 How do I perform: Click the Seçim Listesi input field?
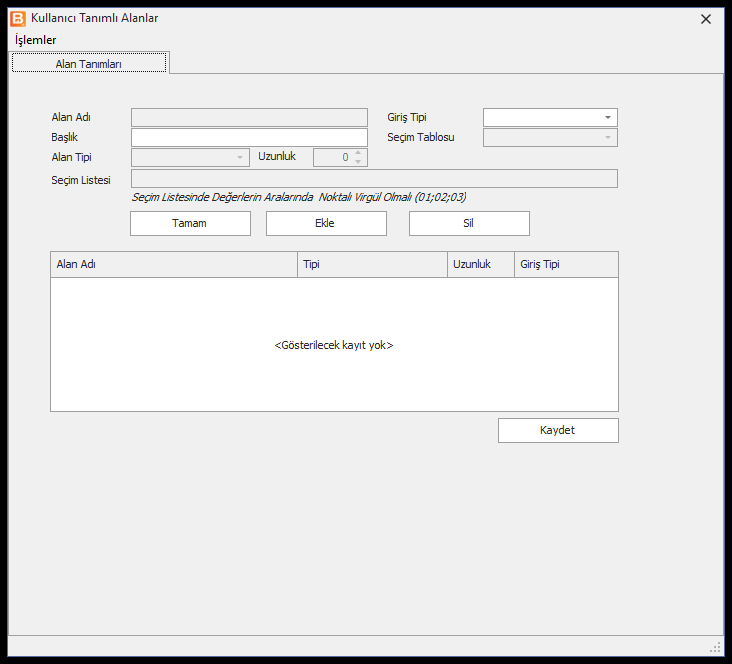tap(374, 178)
